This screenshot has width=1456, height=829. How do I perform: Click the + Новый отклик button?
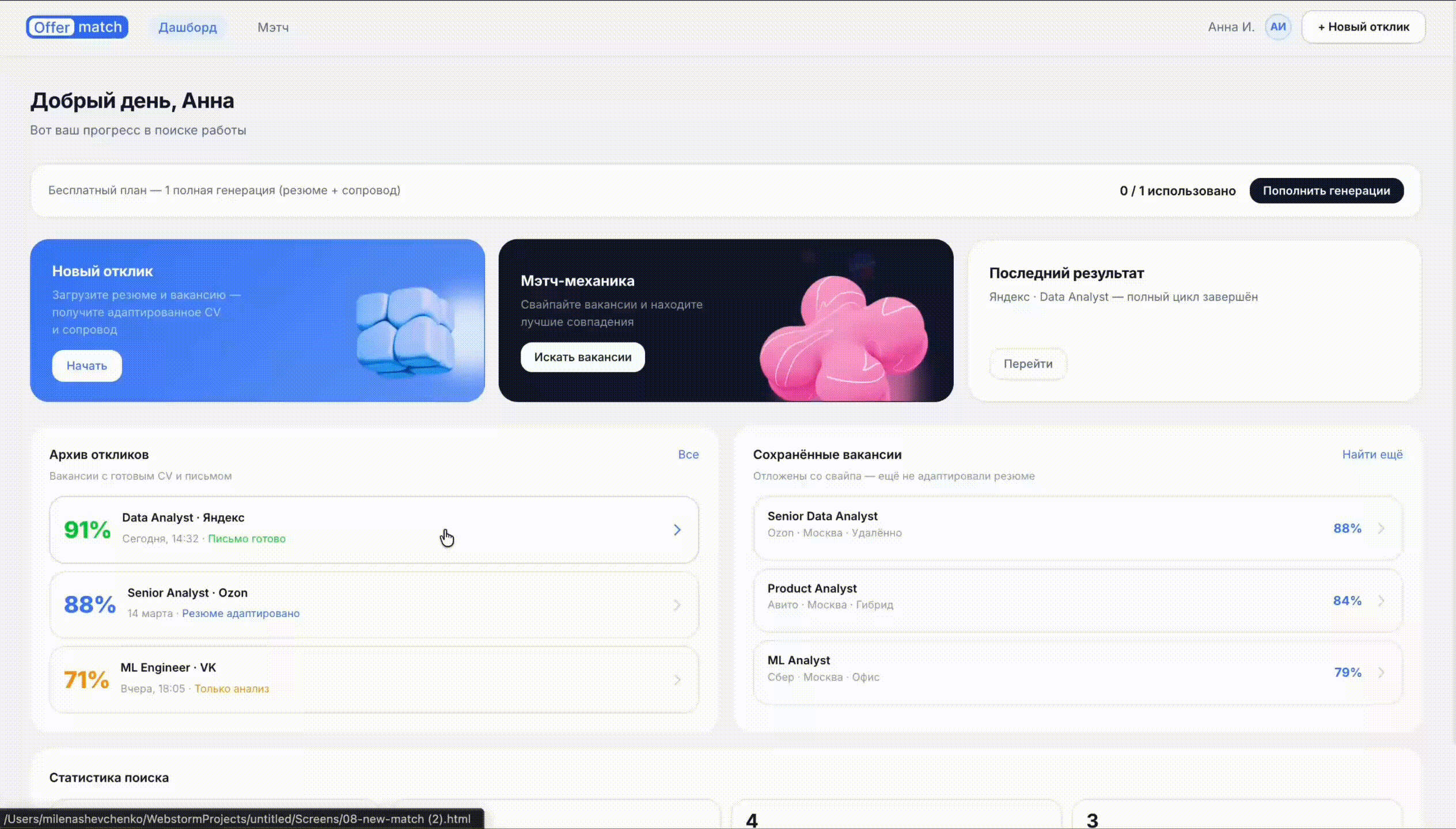coord(1363,27)
